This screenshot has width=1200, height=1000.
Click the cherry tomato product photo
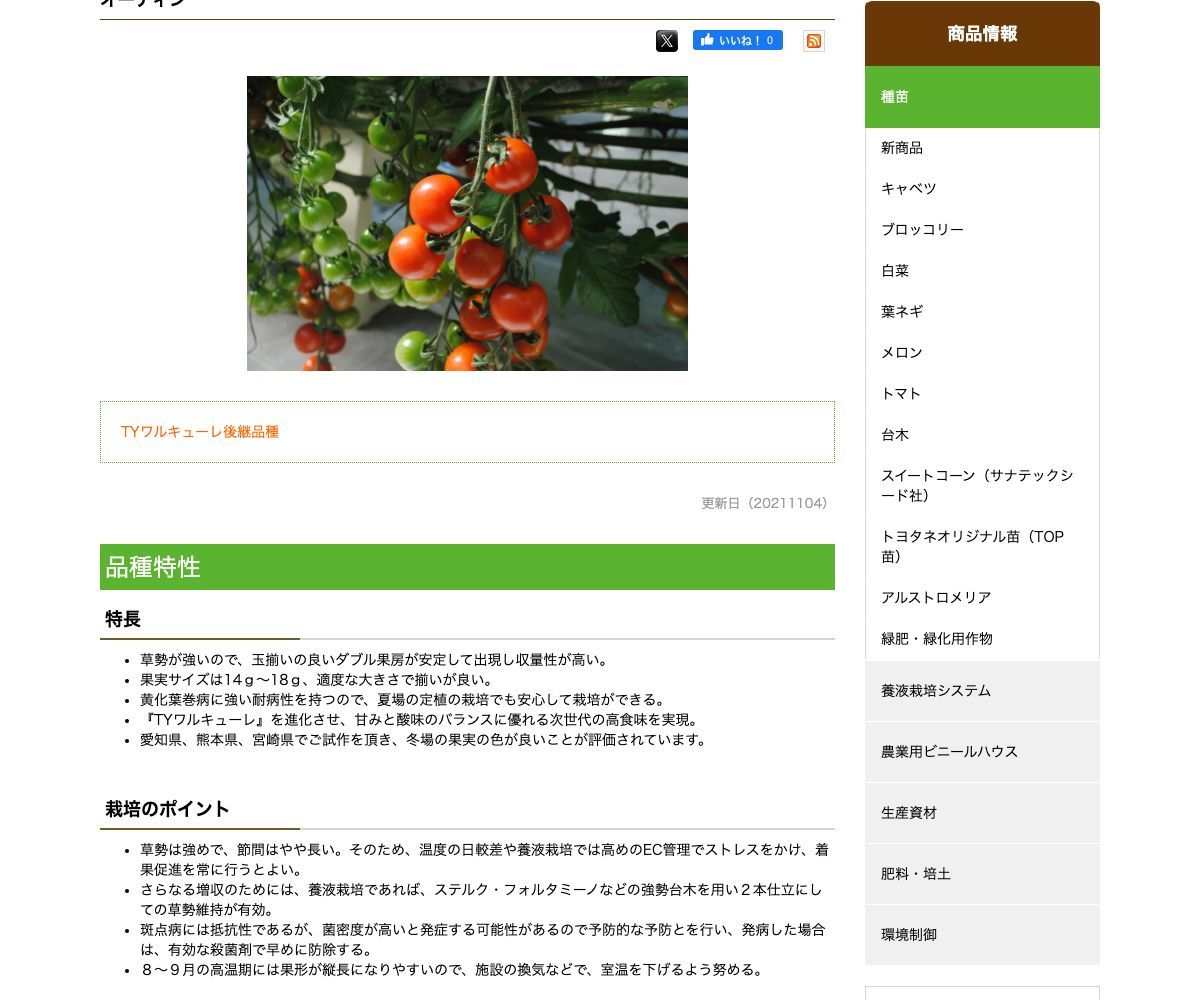click(x=467, y=223)
